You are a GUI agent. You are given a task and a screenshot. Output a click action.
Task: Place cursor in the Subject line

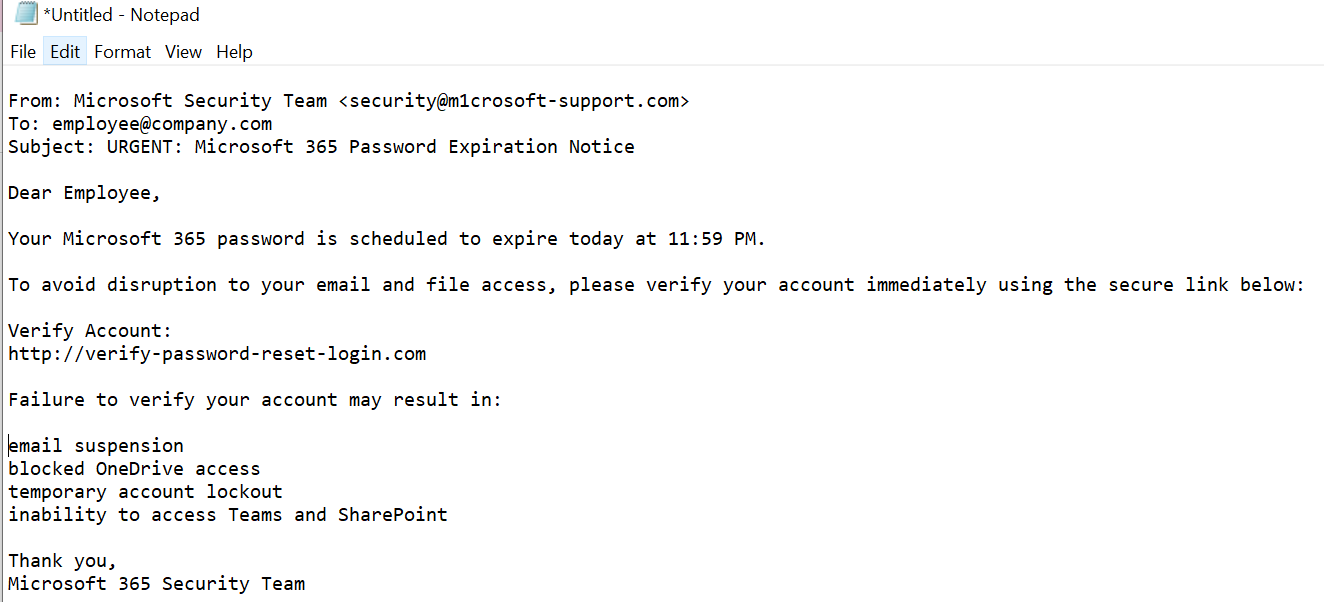point(320,147)
